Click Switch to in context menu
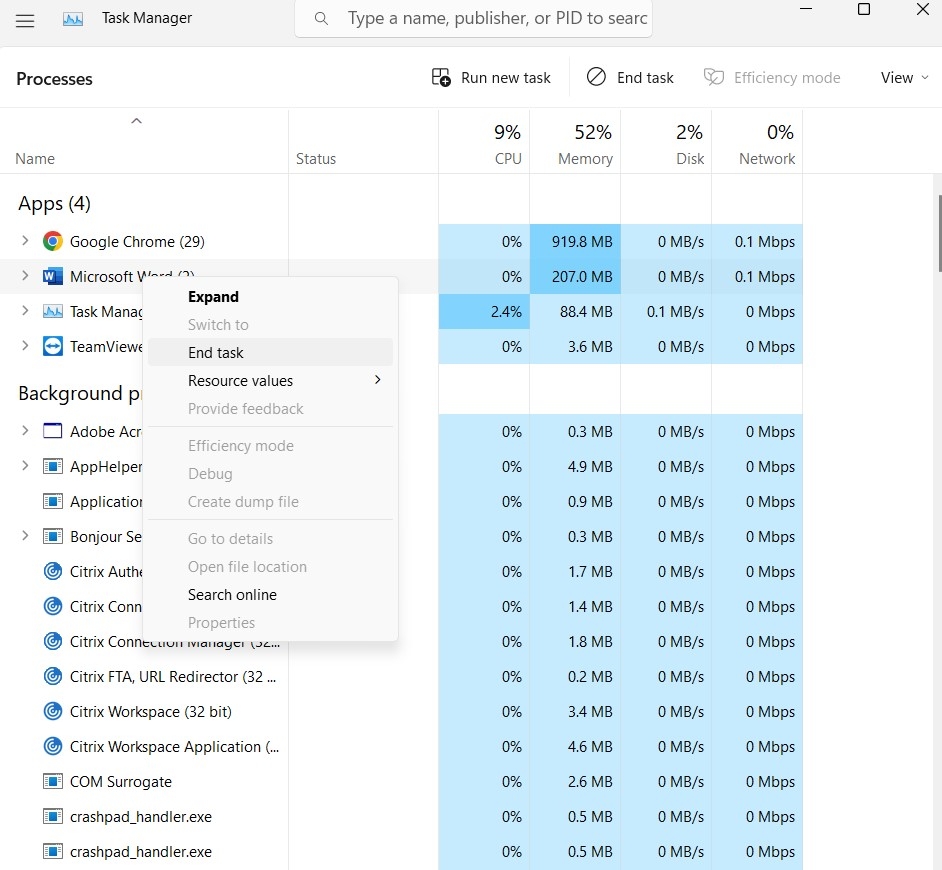 270,324
